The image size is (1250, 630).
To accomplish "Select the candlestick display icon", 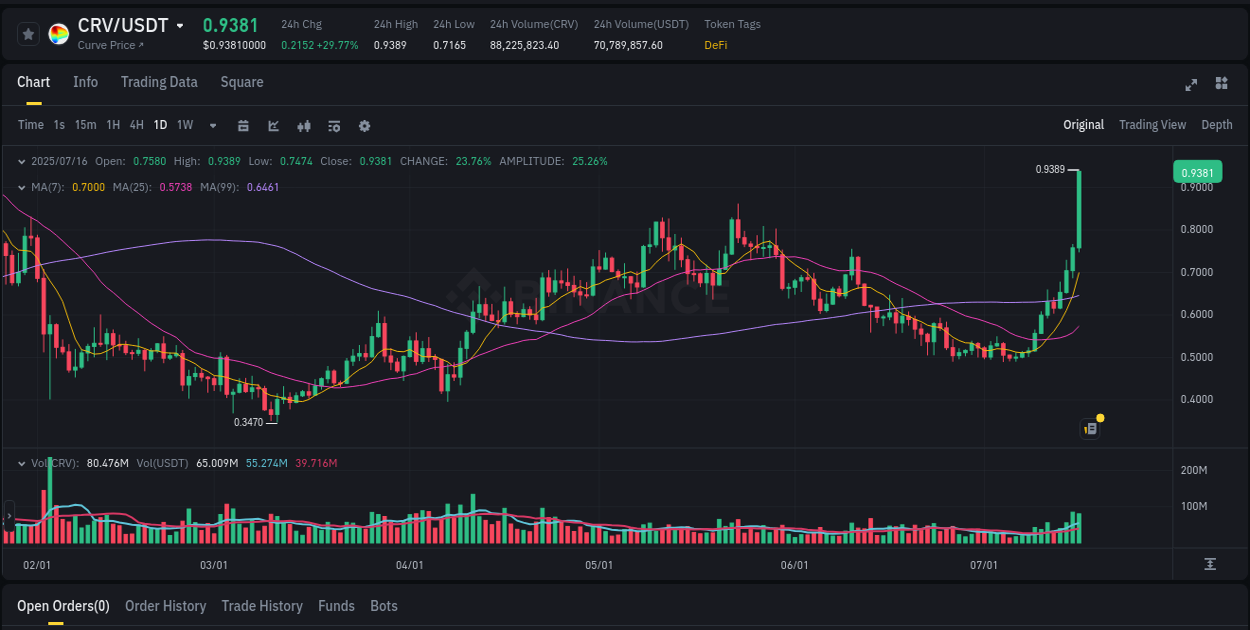I will [x=303, y=126].
